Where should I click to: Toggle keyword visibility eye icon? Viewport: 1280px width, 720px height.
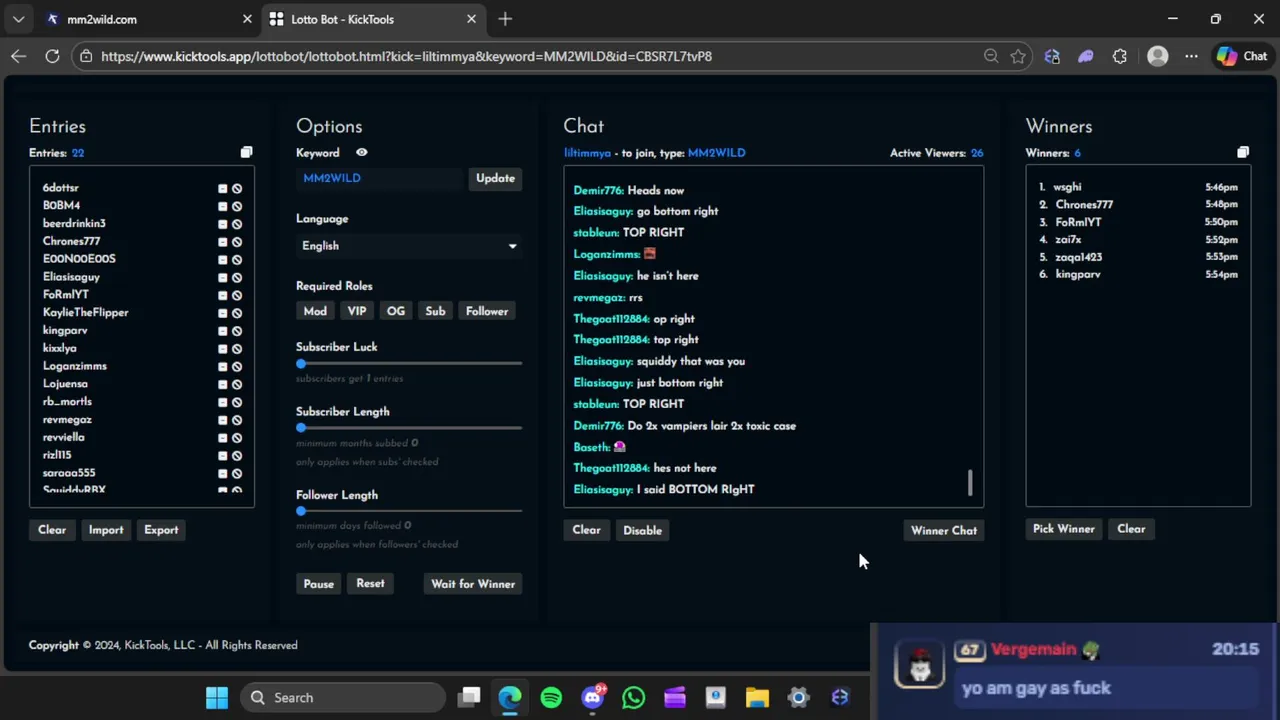[361, 153]
